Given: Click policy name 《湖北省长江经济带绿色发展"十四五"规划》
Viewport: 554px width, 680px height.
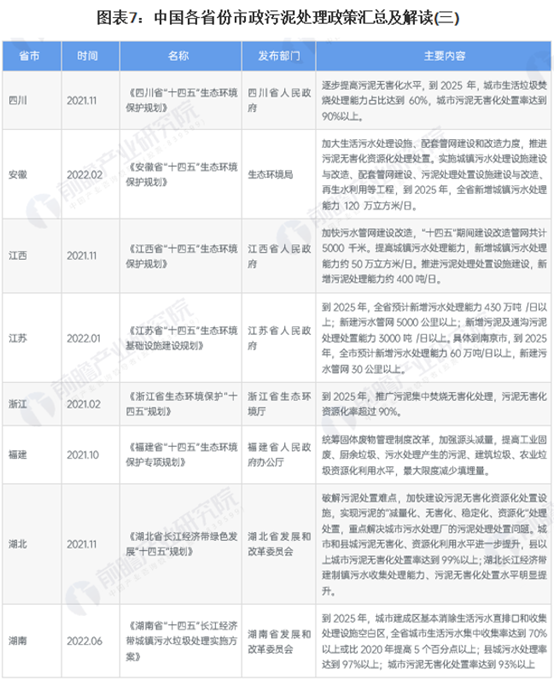Looking at the screenshot, I should click(x=181, y=544).
